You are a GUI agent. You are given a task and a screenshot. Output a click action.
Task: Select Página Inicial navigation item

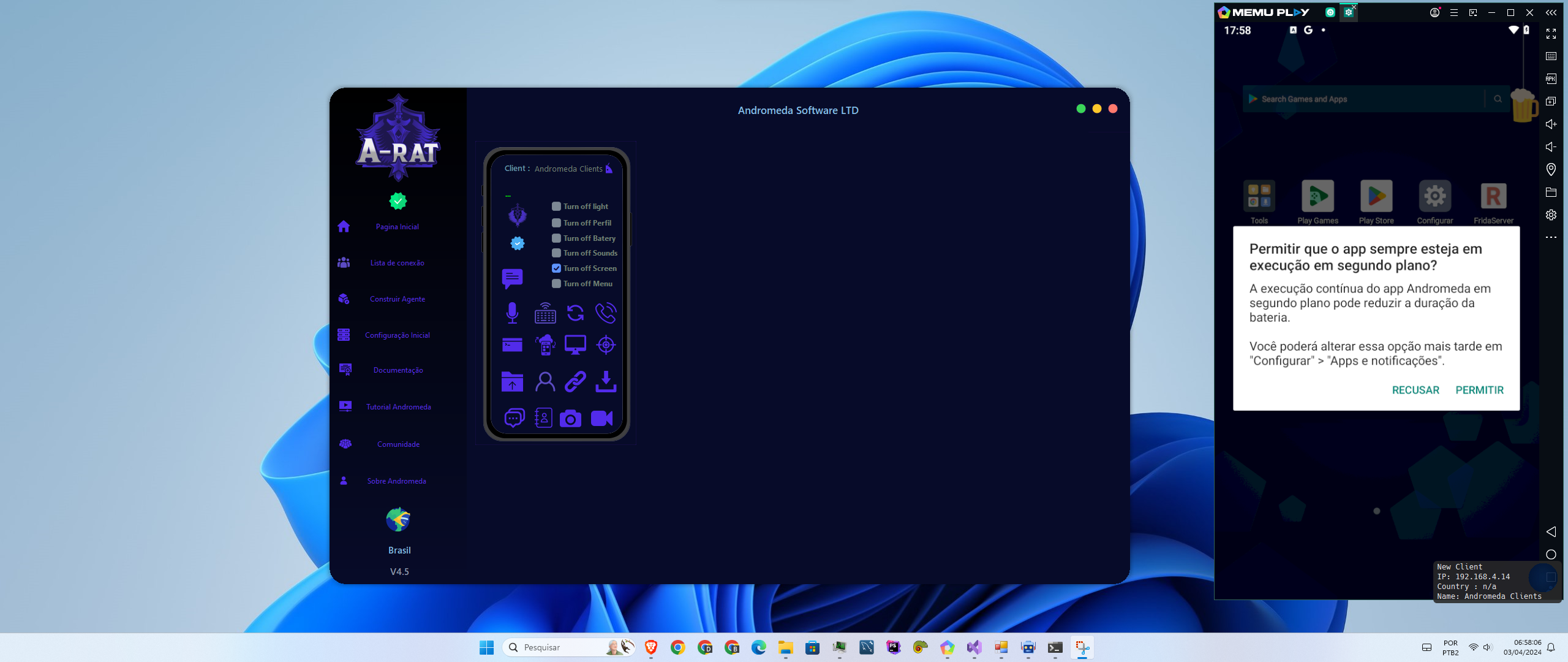point(397,226)
